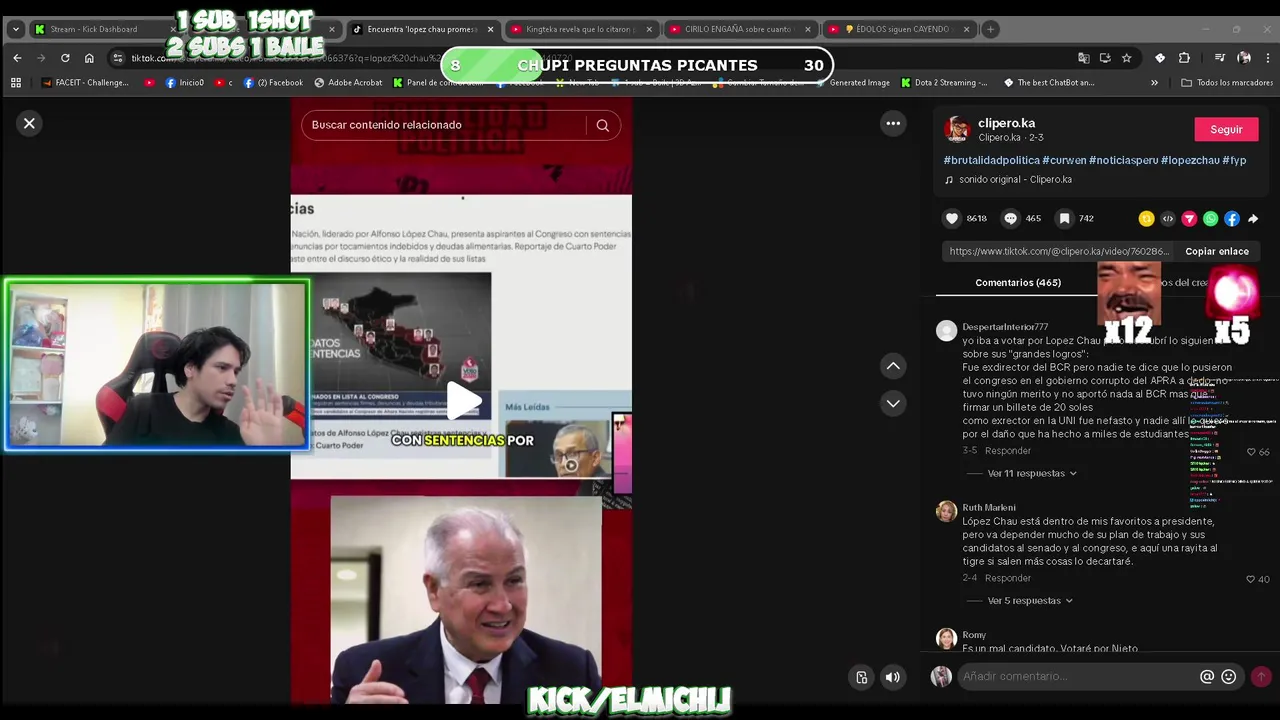This screenshot has height=720, width=1280.
Task: Open hashtag #curwen
Action: pos(1064,160)
